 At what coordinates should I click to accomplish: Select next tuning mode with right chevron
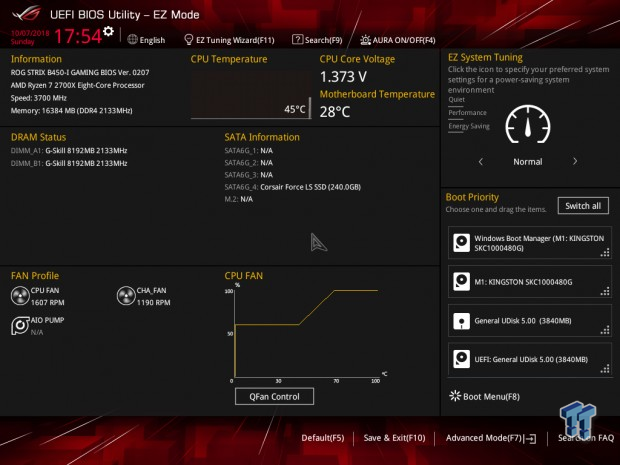tap(575, 161)
